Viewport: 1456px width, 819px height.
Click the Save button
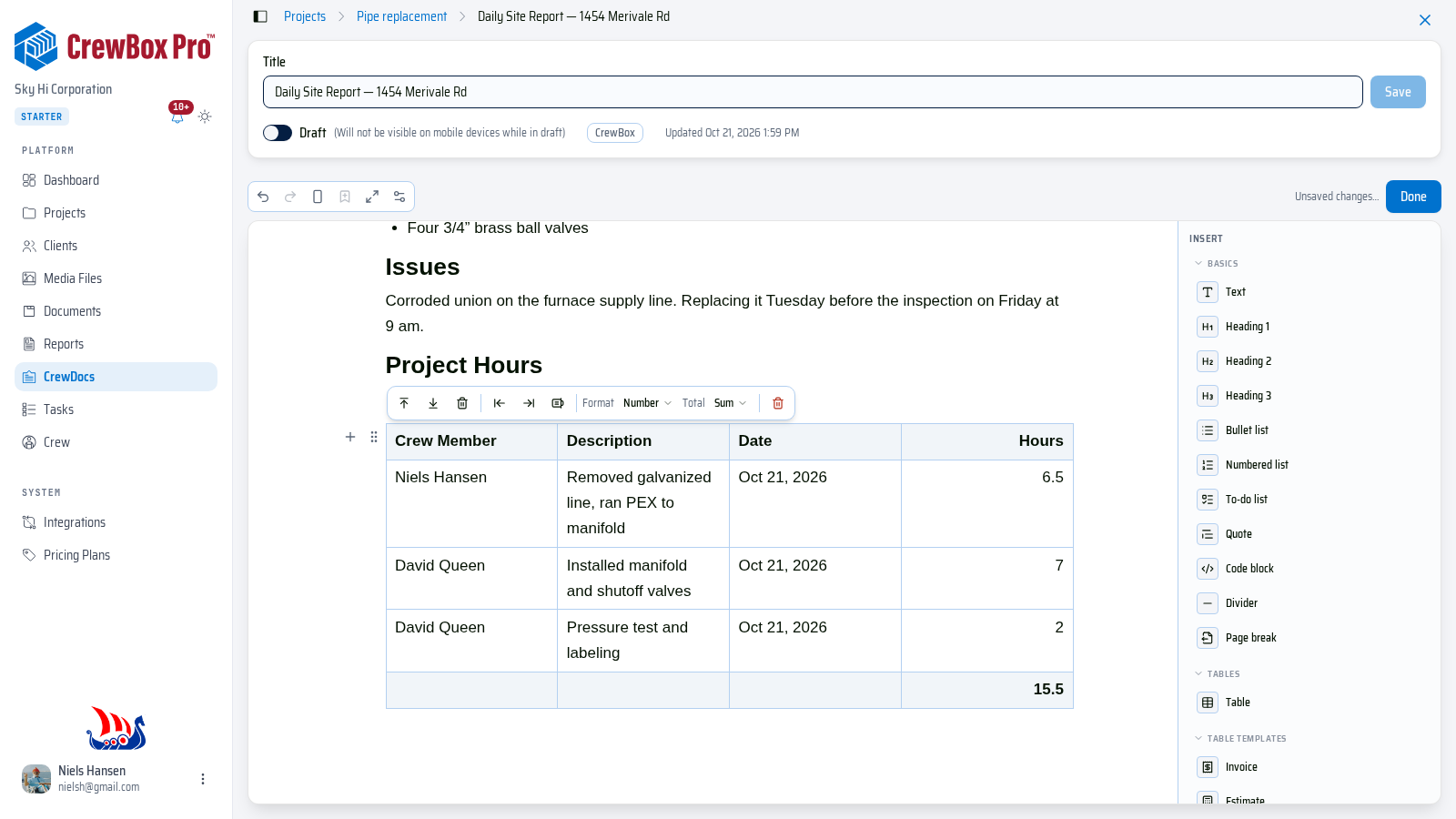coord(1398,92)
